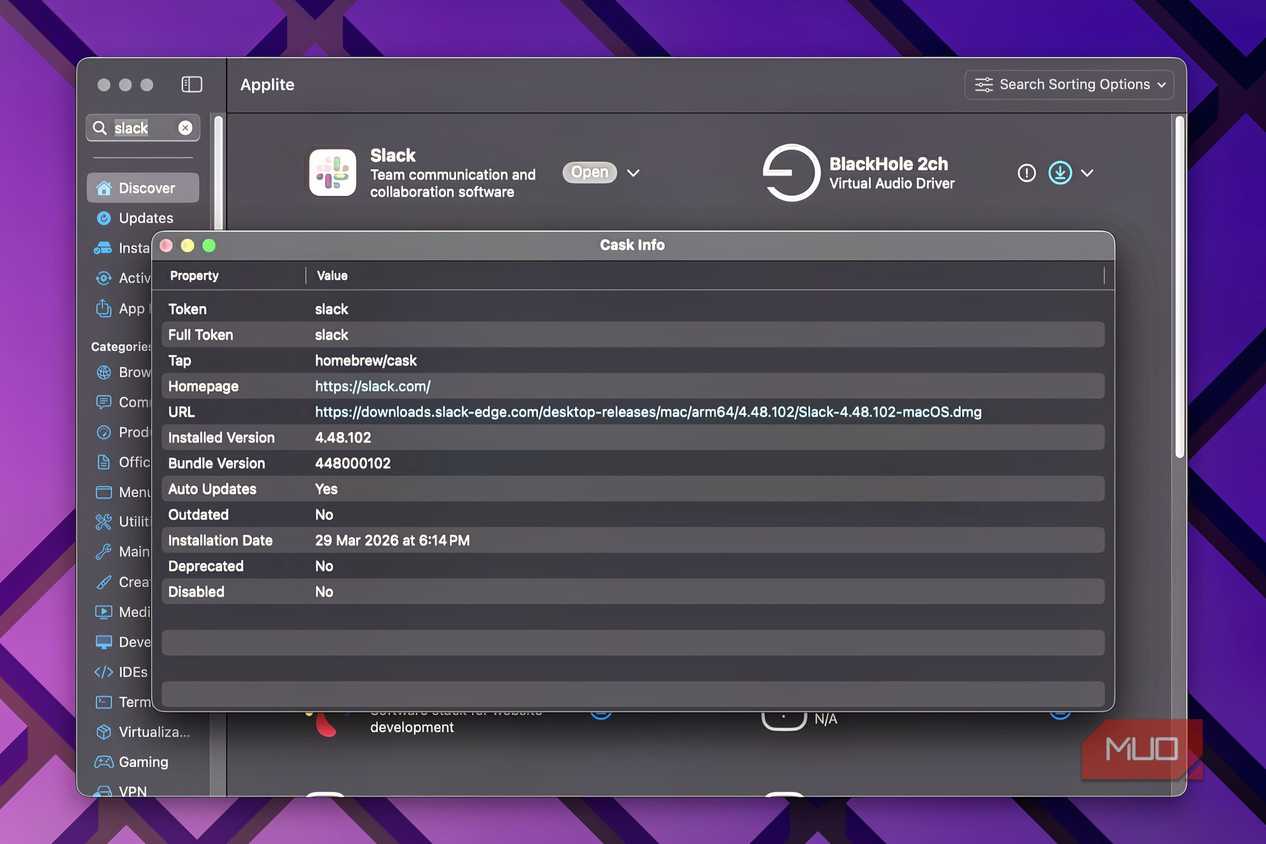Viewport: 1266px width, 844px height.
Task: Click the Property column header
Action: [x=194, y=276]
